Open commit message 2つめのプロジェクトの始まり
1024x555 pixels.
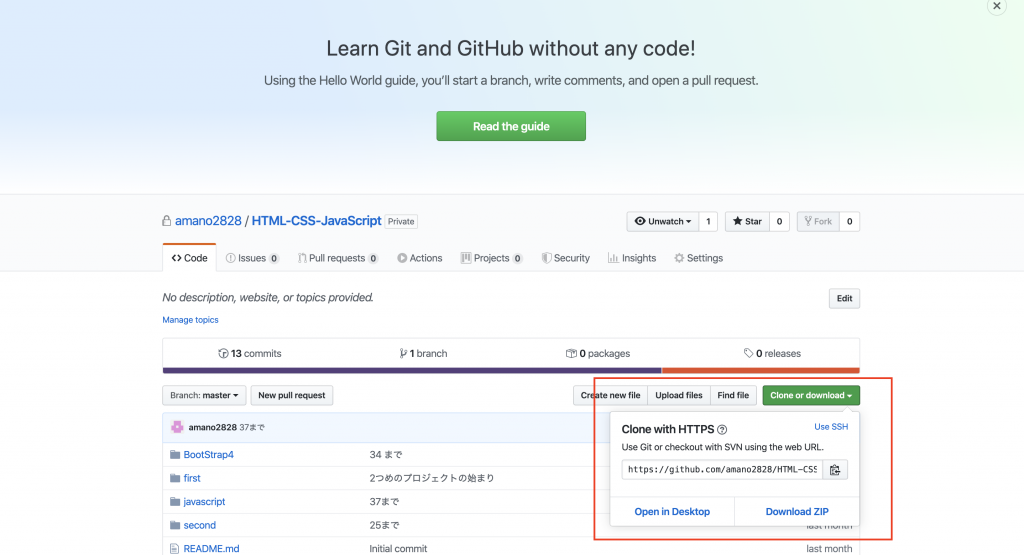(x=432, y=478)
